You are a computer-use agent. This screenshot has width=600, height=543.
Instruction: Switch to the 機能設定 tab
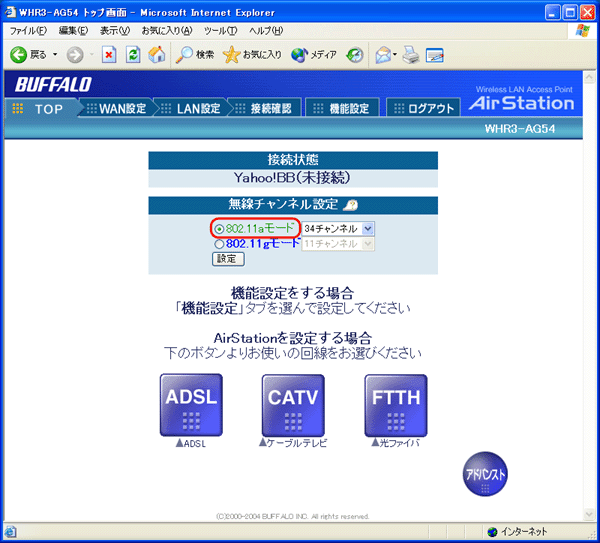pyautogui.click(x=342, y=109)
